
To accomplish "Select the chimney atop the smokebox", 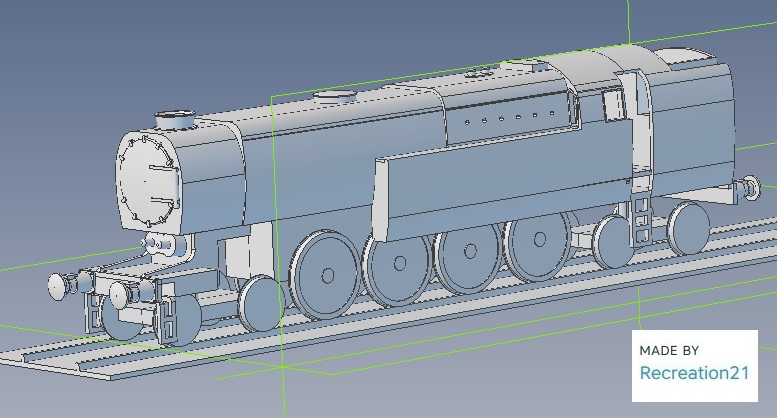I will (x=177, y=119).
